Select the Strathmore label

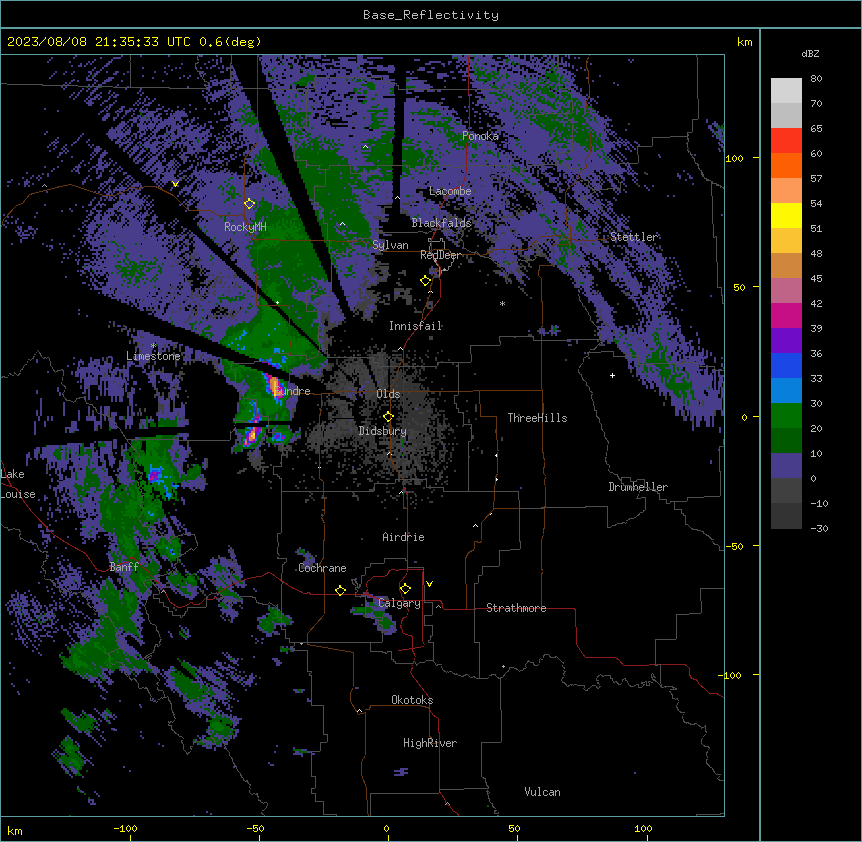(x=516, y=608)
